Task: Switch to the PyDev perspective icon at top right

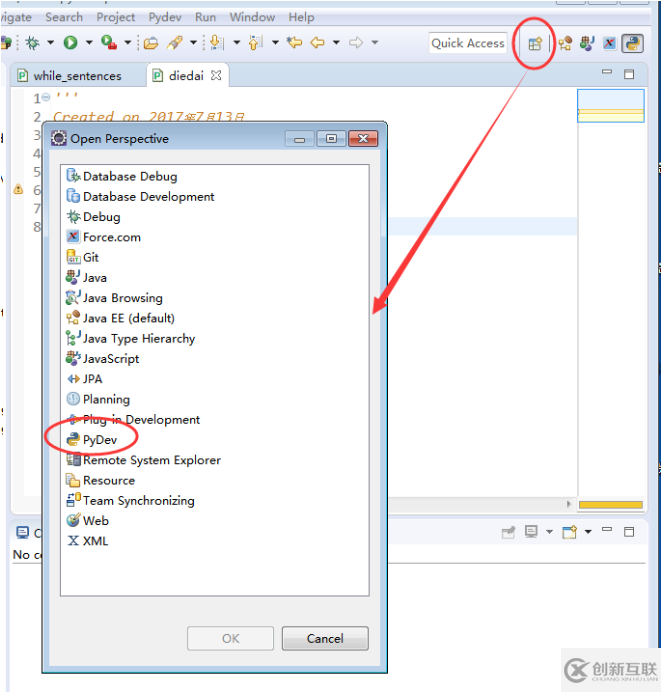Action: click(x=632, y=43)
